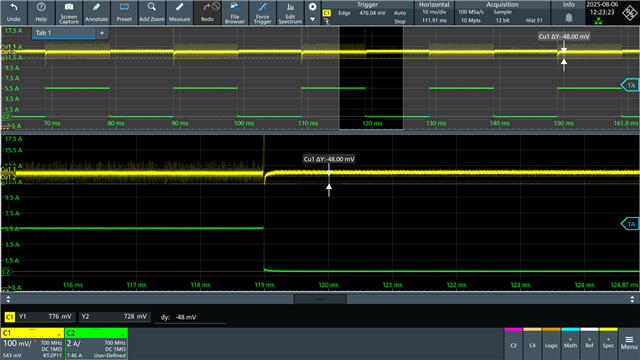Click the Sample acquisition mode text

click(502, 12)
